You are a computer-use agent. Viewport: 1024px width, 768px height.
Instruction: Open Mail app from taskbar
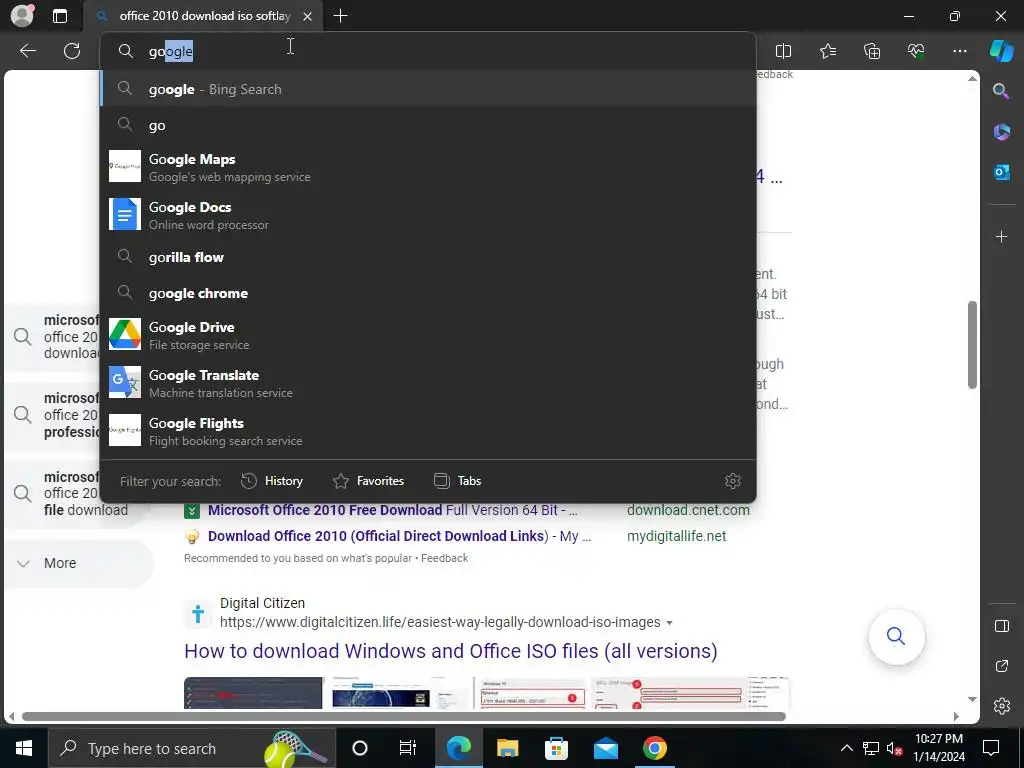point(605,748)
